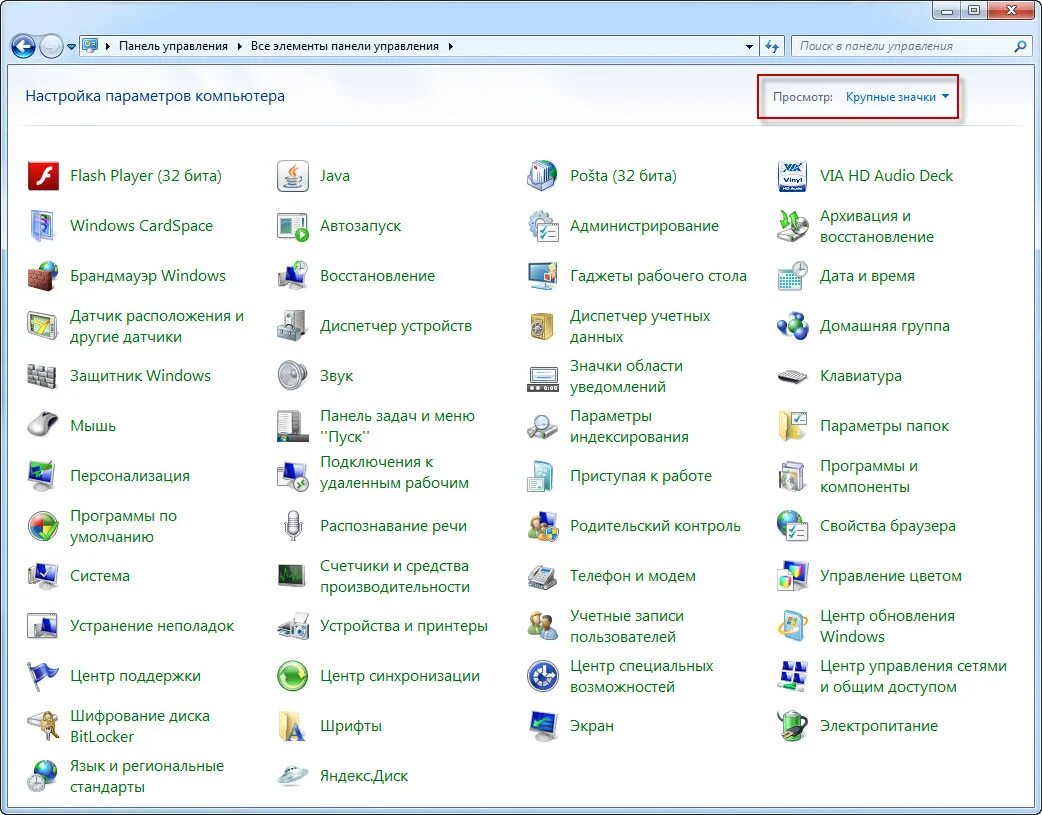Open the Клавиатура keyboard icon

tap(792, 376)
